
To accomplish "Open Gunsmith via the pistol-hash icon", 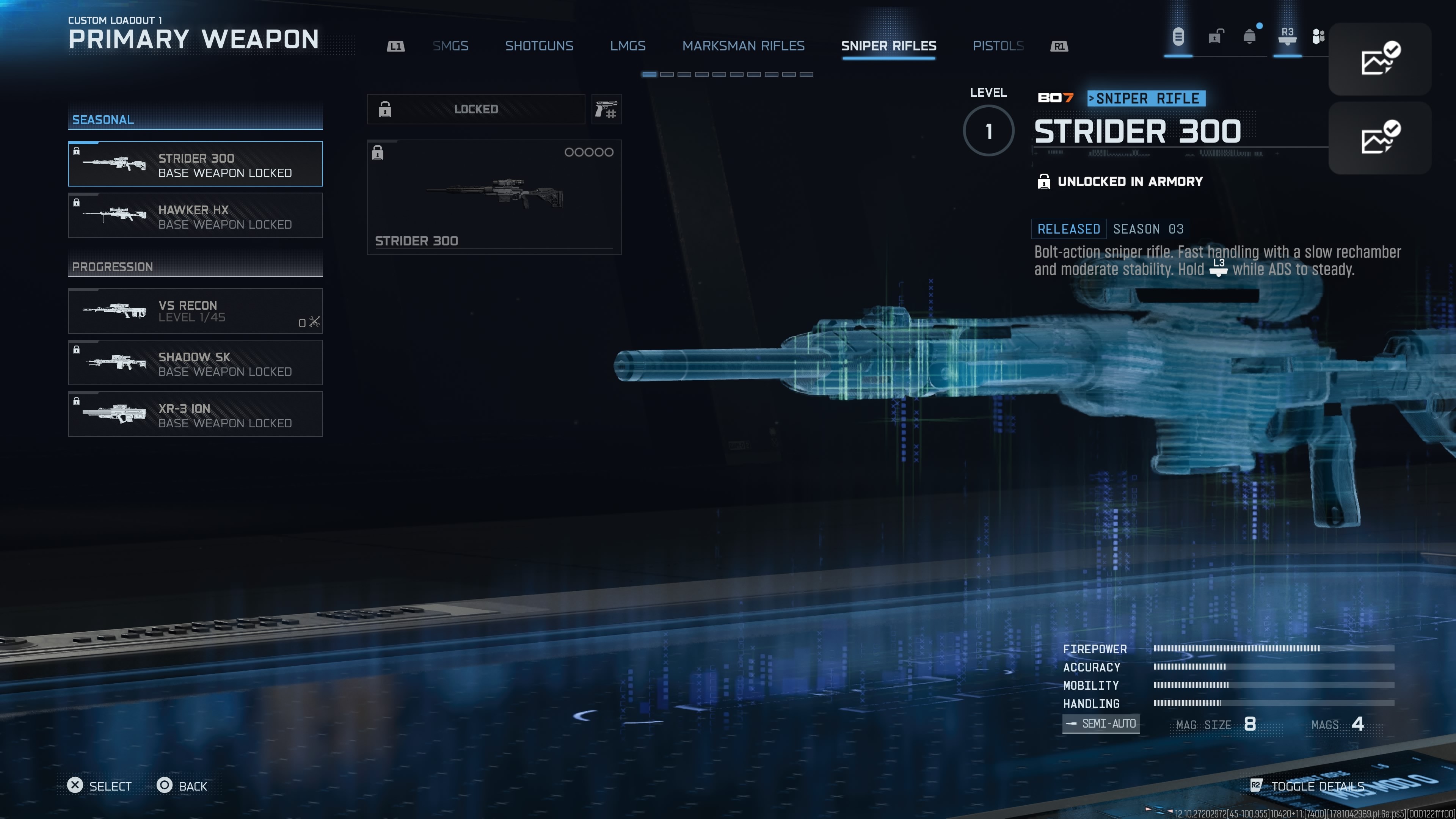I will pyautogui.click(x=607, y=109).
